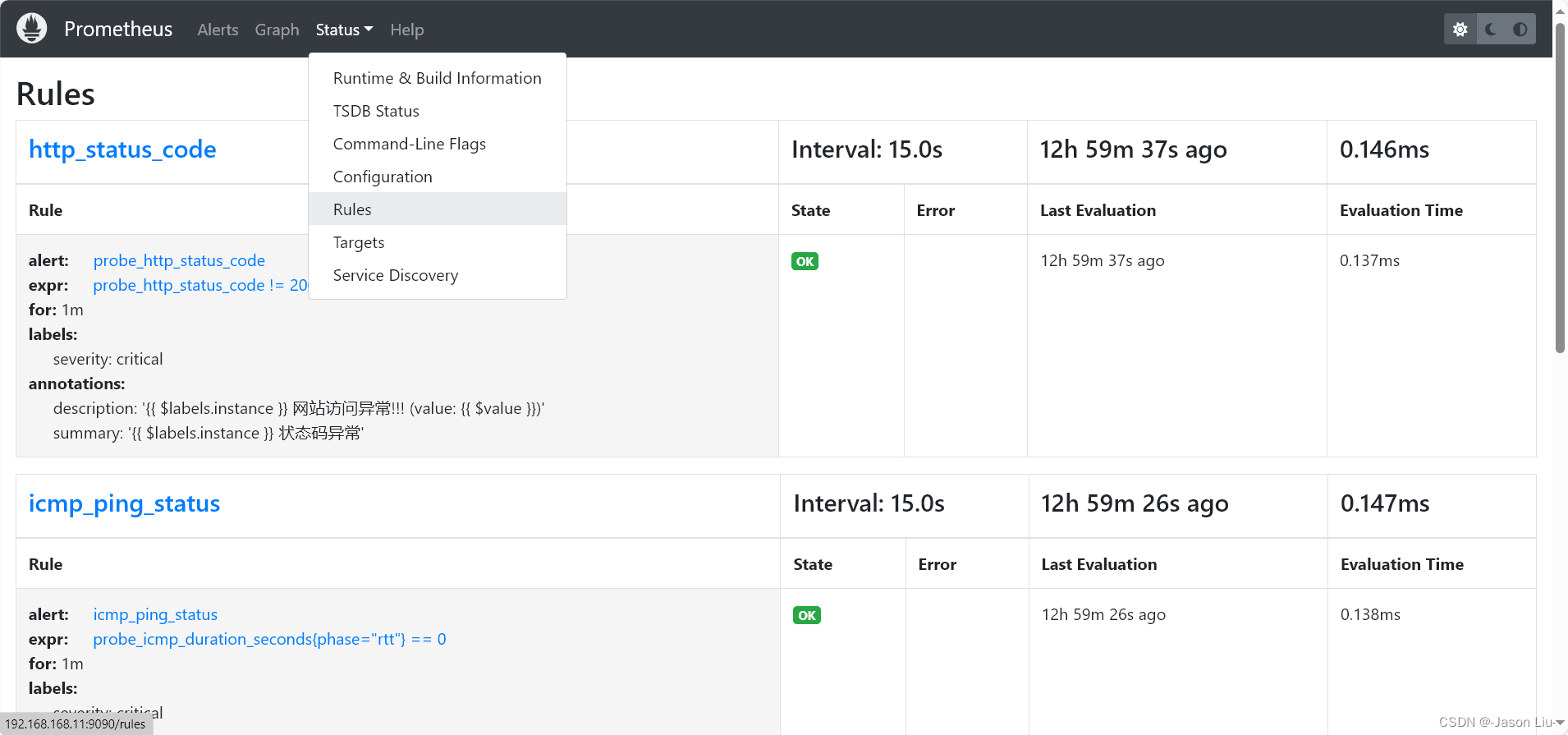Image resolution: width=1568 pixels, height=735 pixels.
Task: Click the Rules page heading
Action: click(x=56, y=94)
